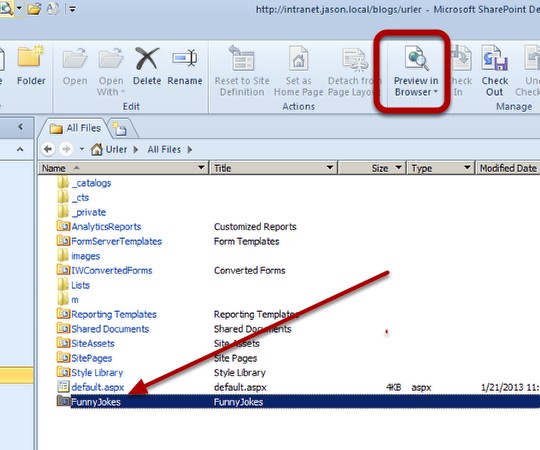Open the Type column filter dropdown
The height and width of the screenshot is (450, 540).
[x=467, y=168]
